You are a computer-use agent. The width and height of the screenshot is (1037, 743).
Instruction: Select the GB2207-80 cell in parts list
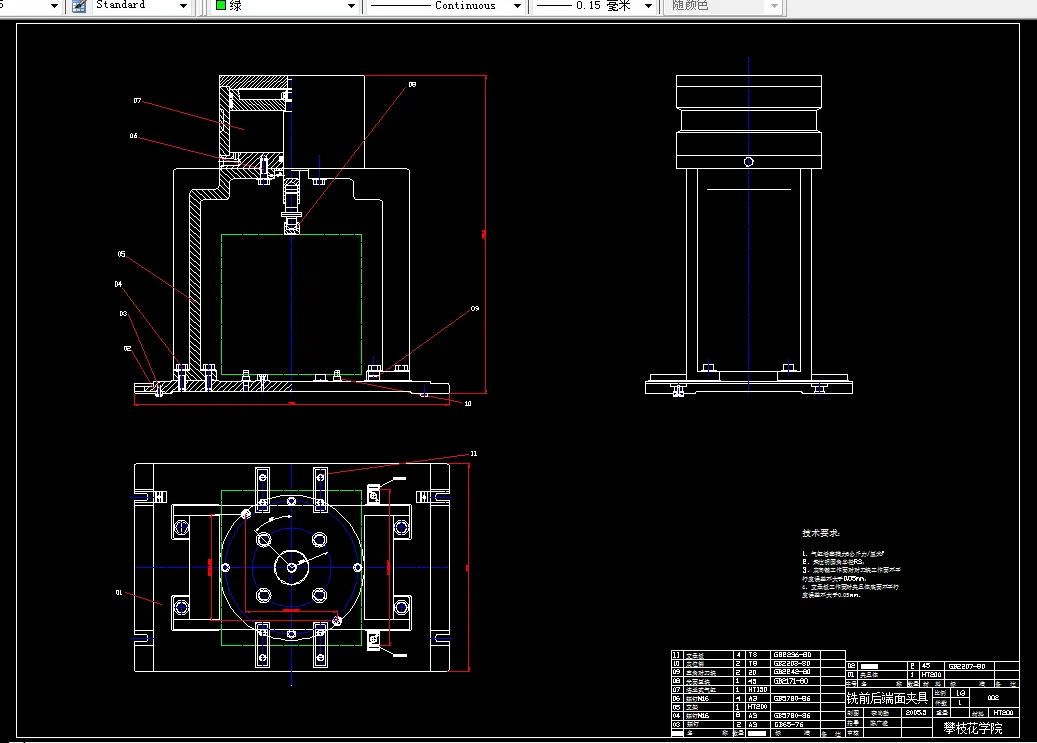(966, 666)
